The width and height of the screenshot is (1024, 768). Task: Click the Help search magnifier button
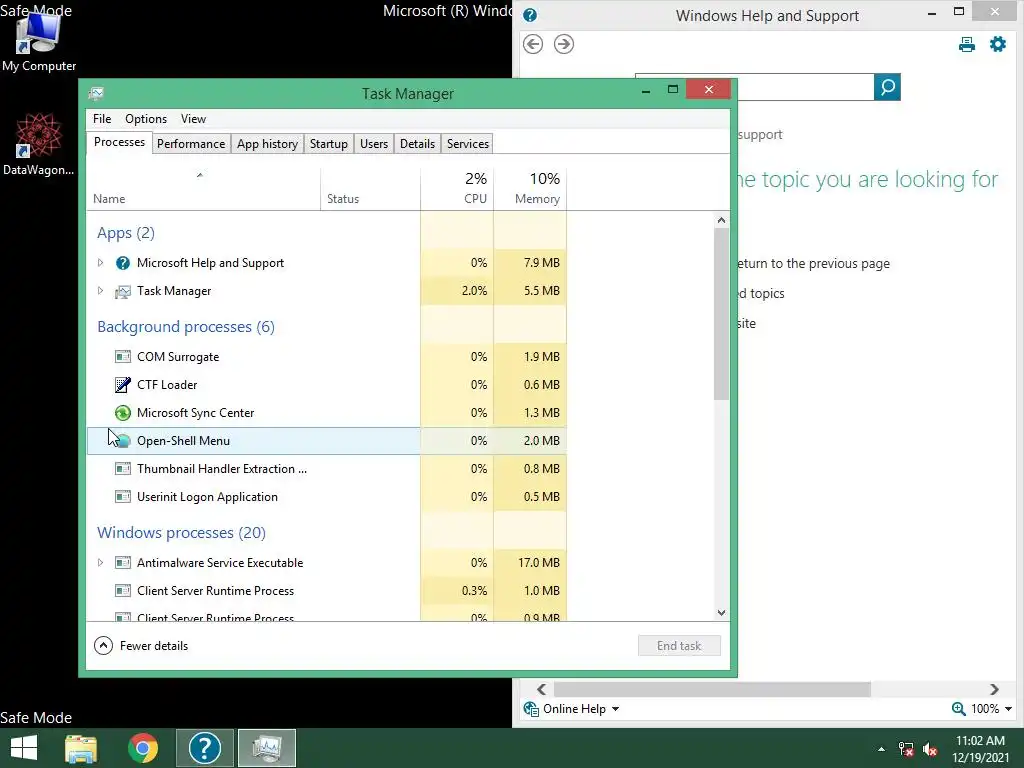(887, 87)
